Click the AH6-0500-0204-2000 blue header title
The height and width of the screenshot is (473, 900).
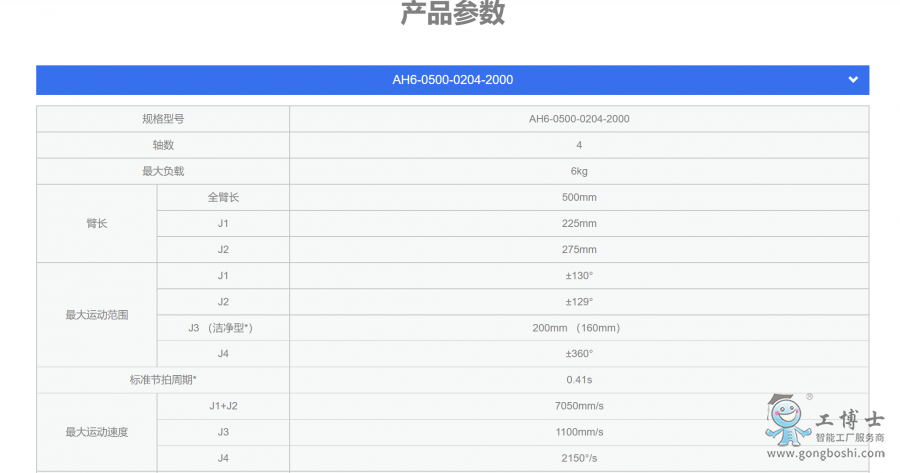tap(452, 80)
